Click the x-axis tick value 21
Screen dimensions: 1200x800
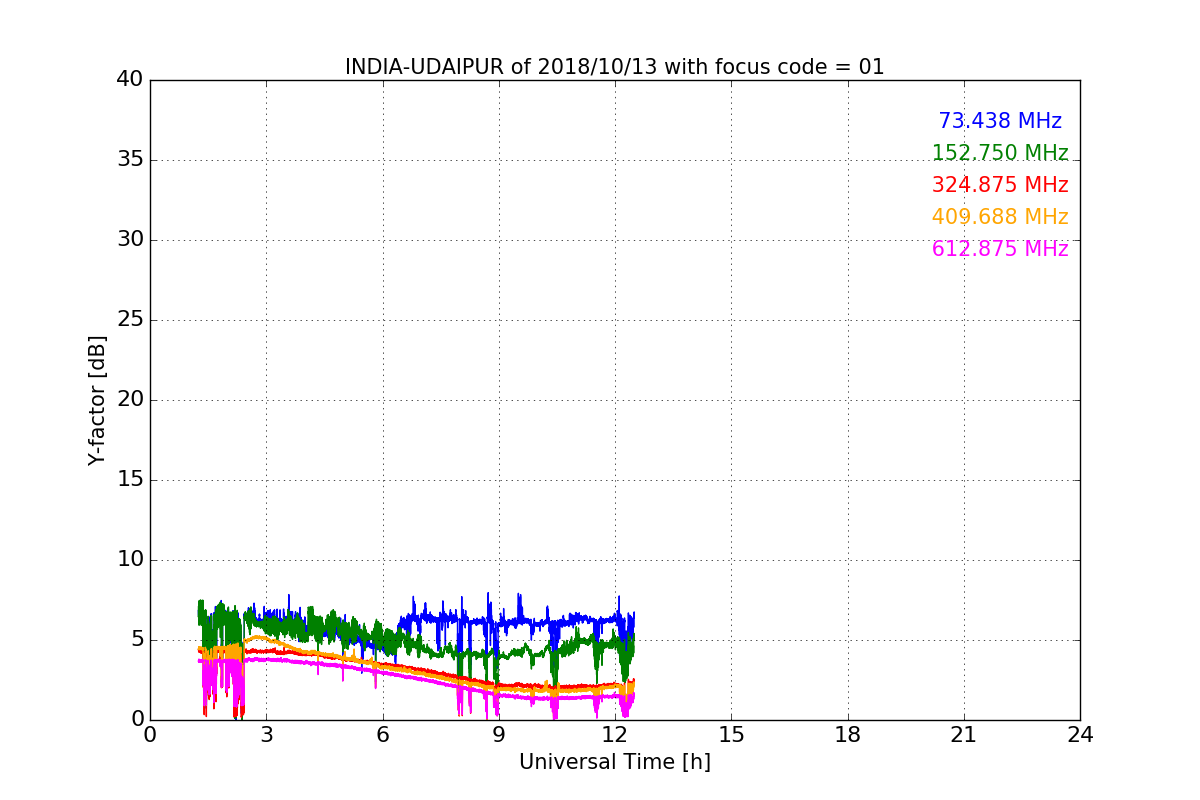(964, 735)
